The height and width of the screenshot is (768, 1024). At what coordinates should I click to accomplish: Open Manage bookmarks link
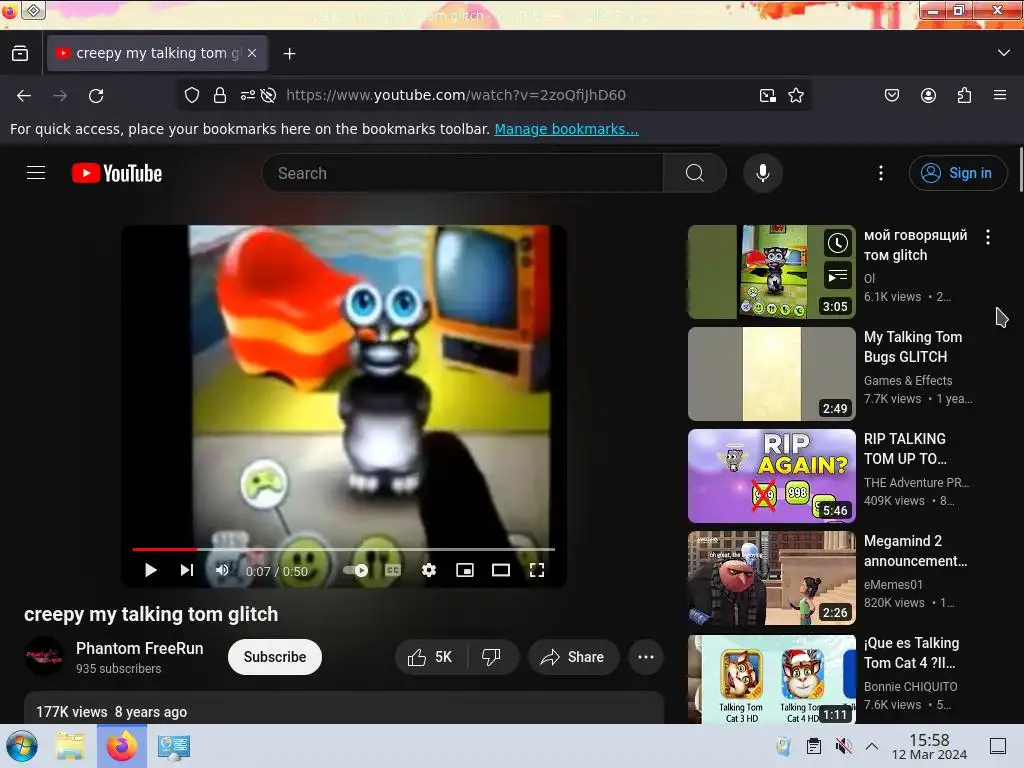566,129
